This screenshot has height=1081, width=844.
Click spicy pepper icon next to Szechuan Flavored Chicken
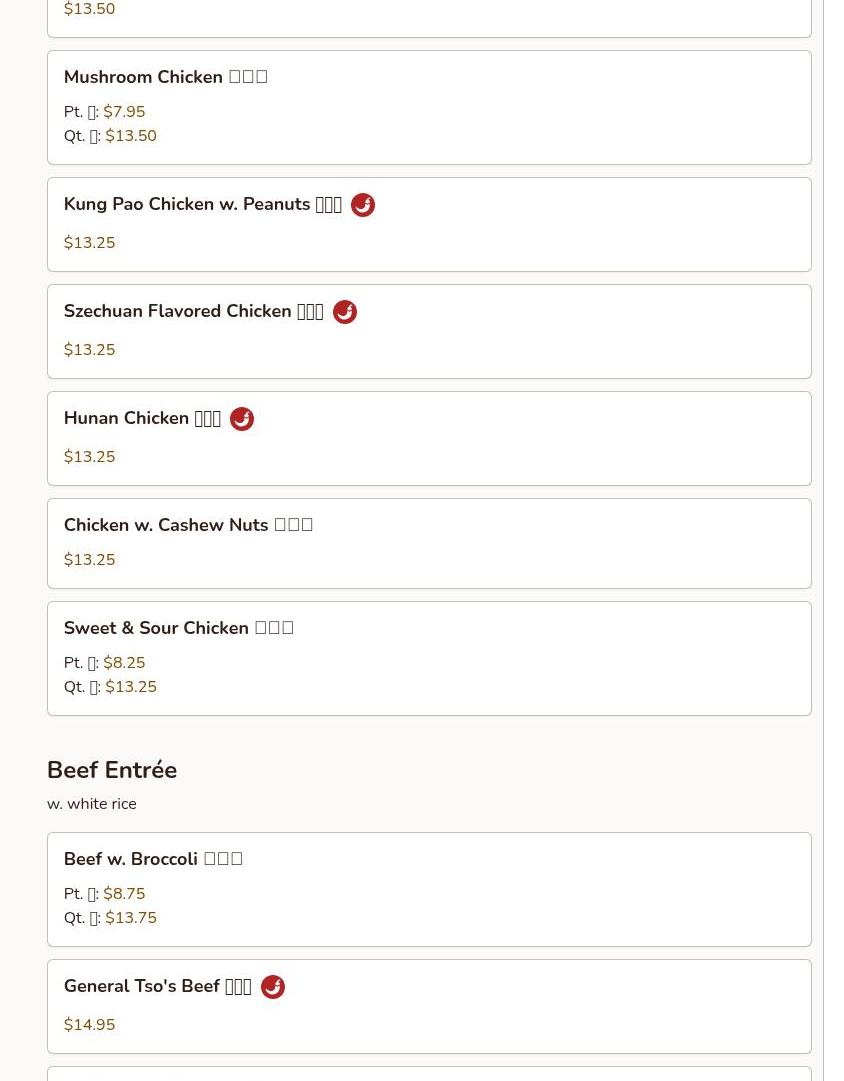tap(345, 312)
